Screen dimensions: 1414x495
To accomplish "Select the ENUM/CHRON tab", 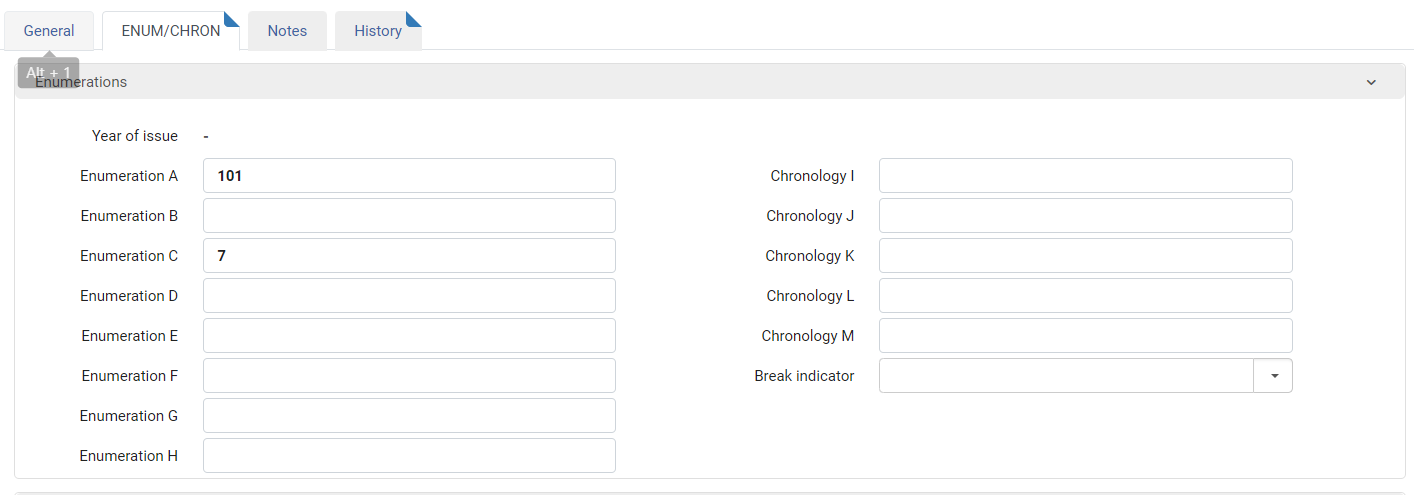I will point(171,31).
